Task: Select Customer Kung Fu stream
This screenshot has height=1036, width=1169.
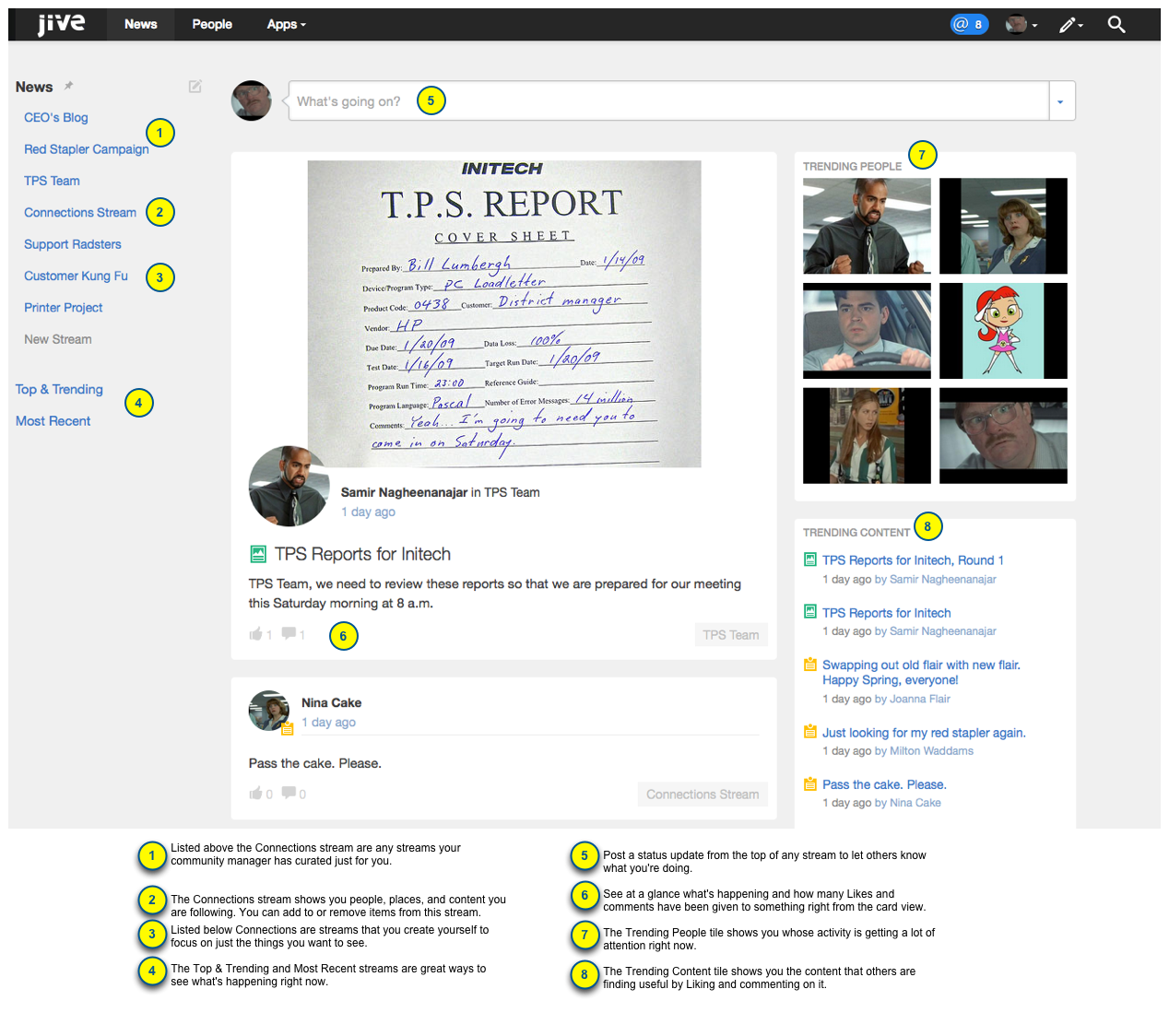Action: pos(76,276)
